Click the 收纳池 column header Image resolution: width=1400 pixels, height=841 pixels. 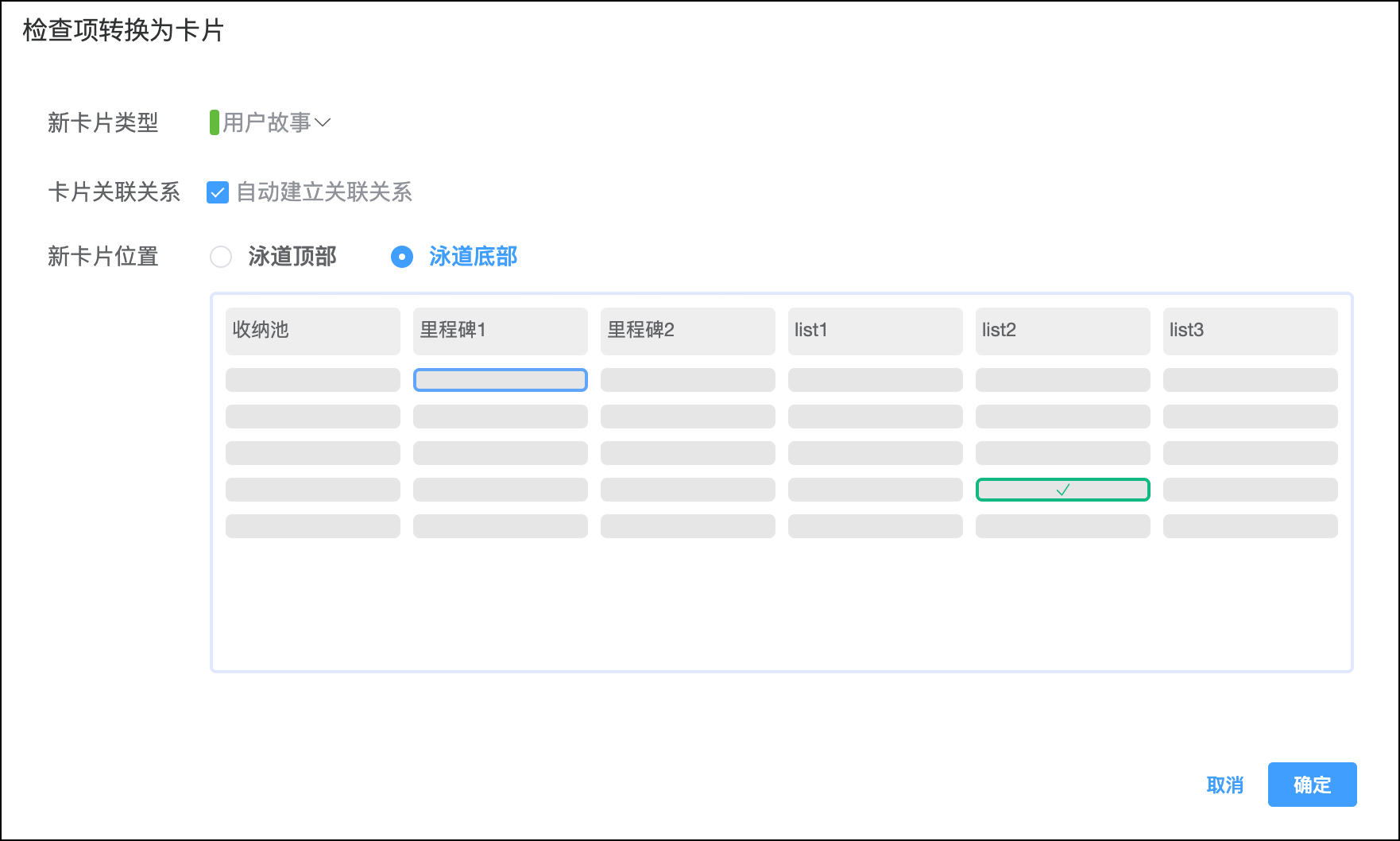pyautogui.click(x=312, y=331)
